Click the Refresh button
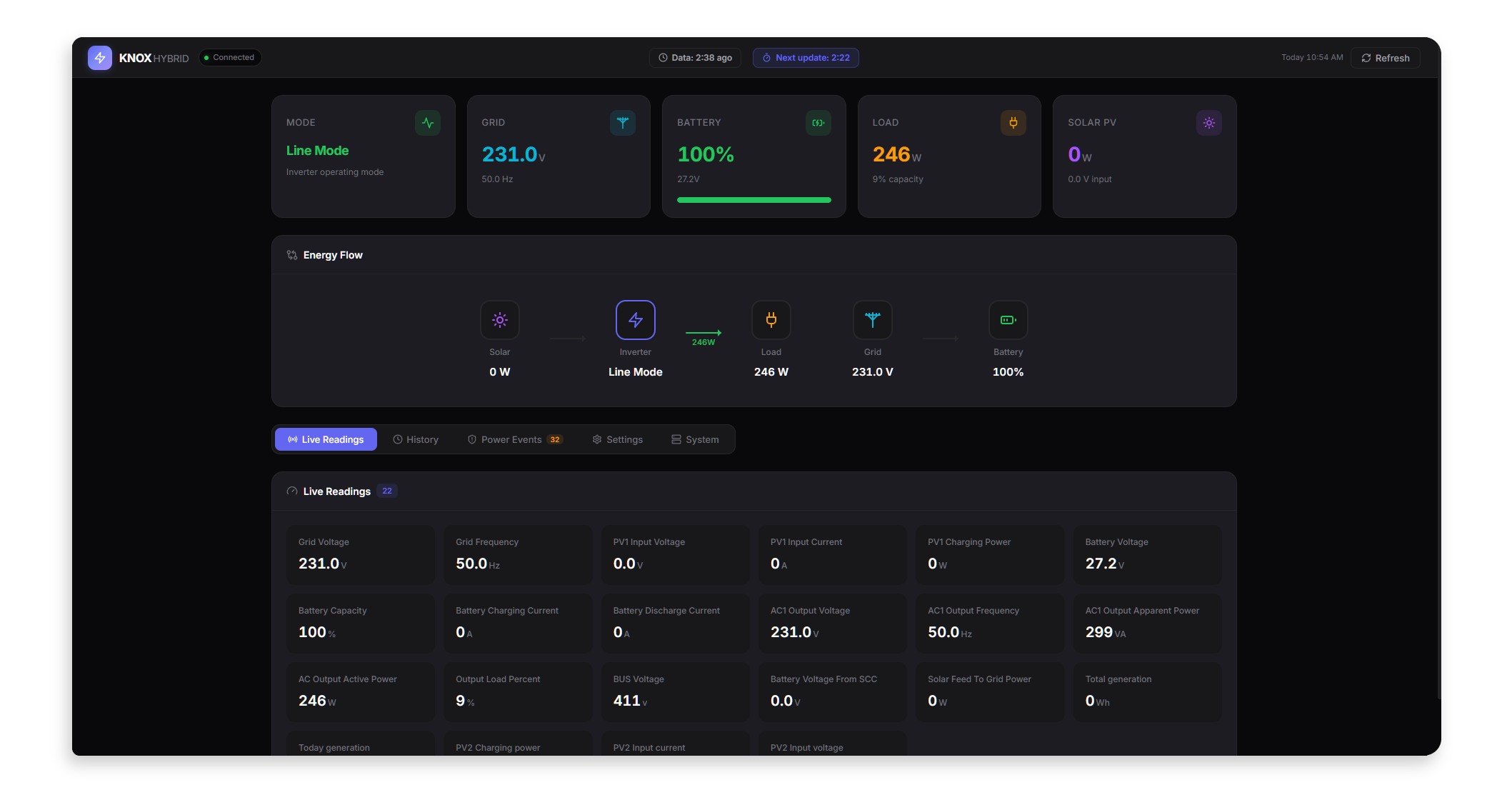 pyautogui.click(x=1386, y=58)
